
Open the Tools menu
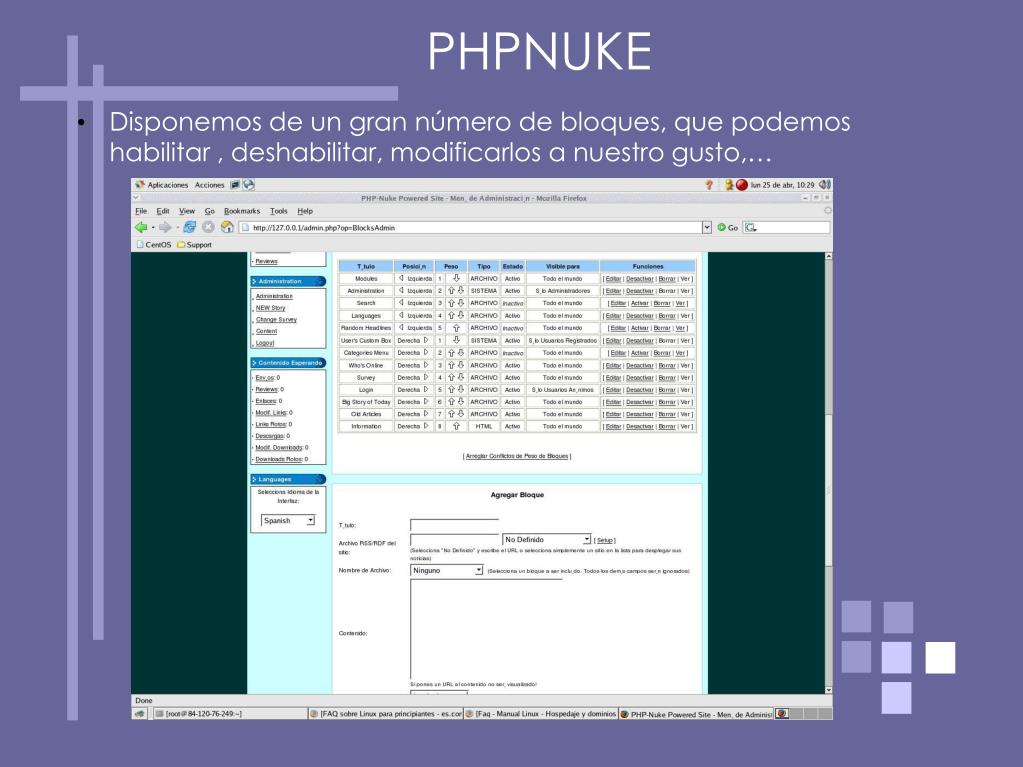pos(279,211)
